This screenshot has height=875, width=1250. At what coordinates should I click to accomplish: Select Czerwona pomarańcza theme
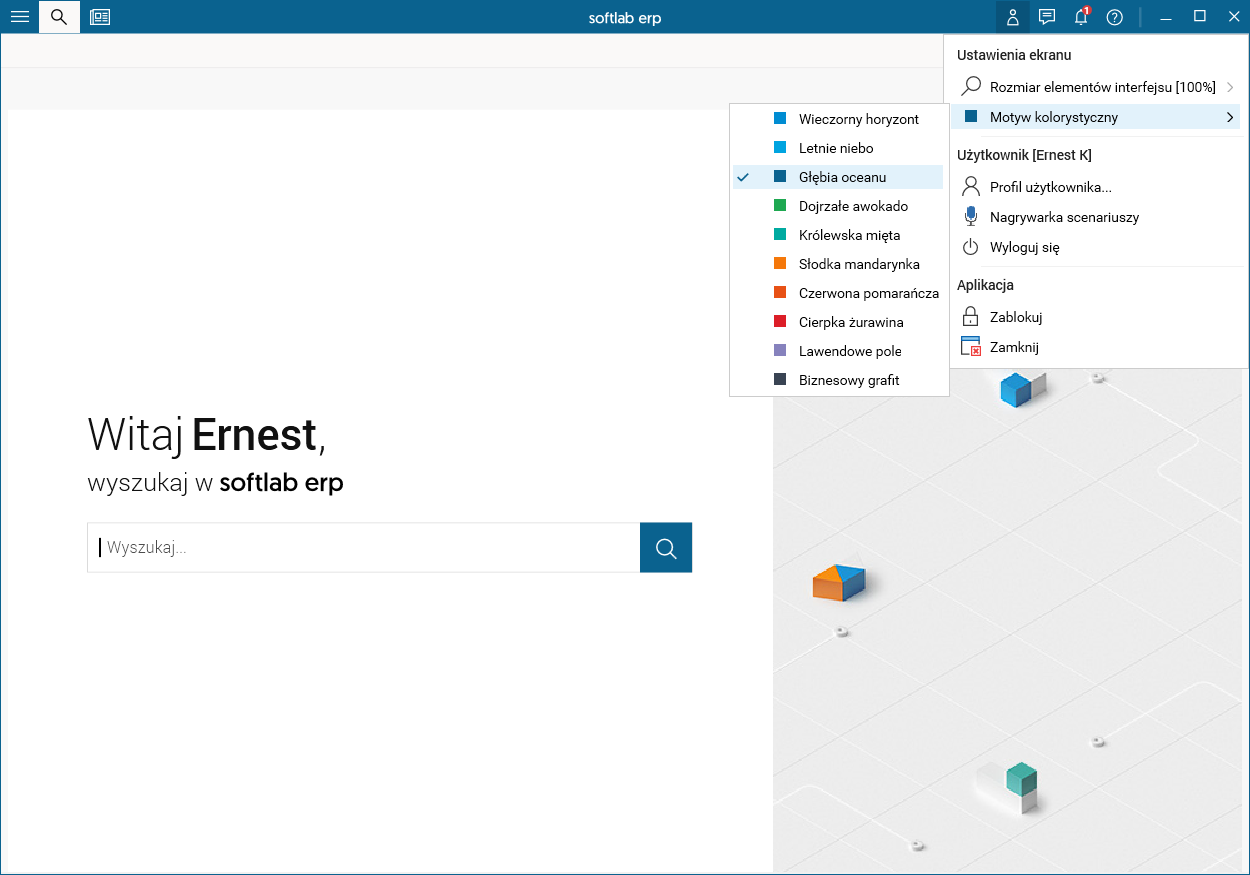[x=838, y=293]
